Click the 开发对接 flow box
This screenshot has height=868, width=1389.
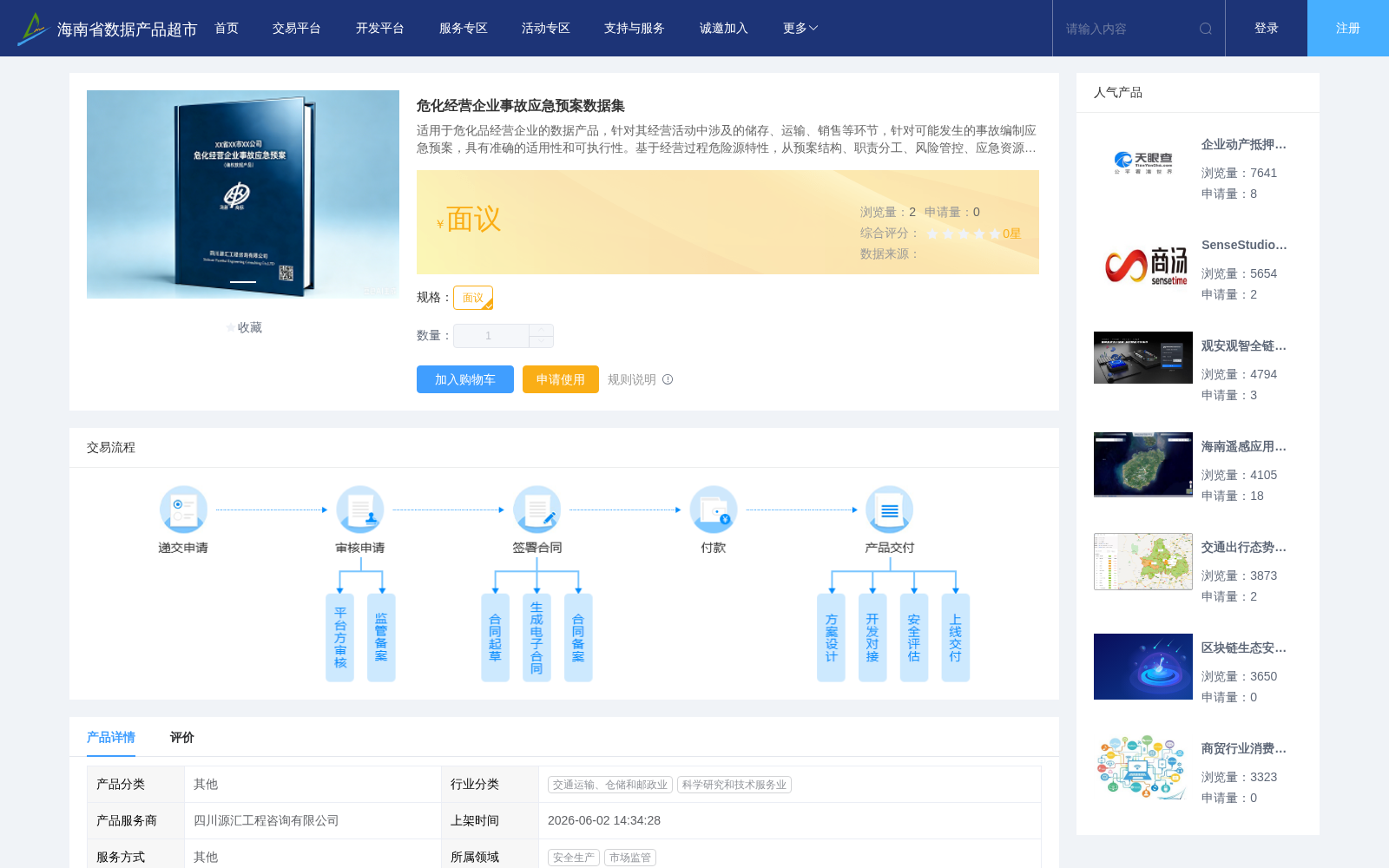(872, 638)
